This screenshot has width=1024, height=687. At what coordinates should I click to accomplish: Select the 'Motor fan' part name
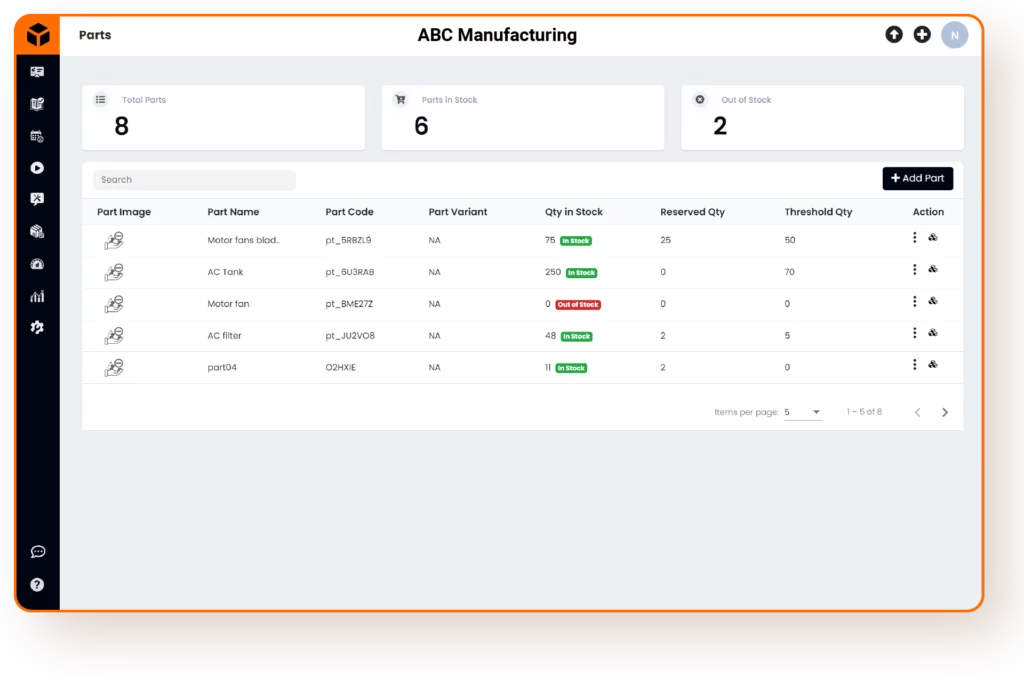tap(228, 304)
